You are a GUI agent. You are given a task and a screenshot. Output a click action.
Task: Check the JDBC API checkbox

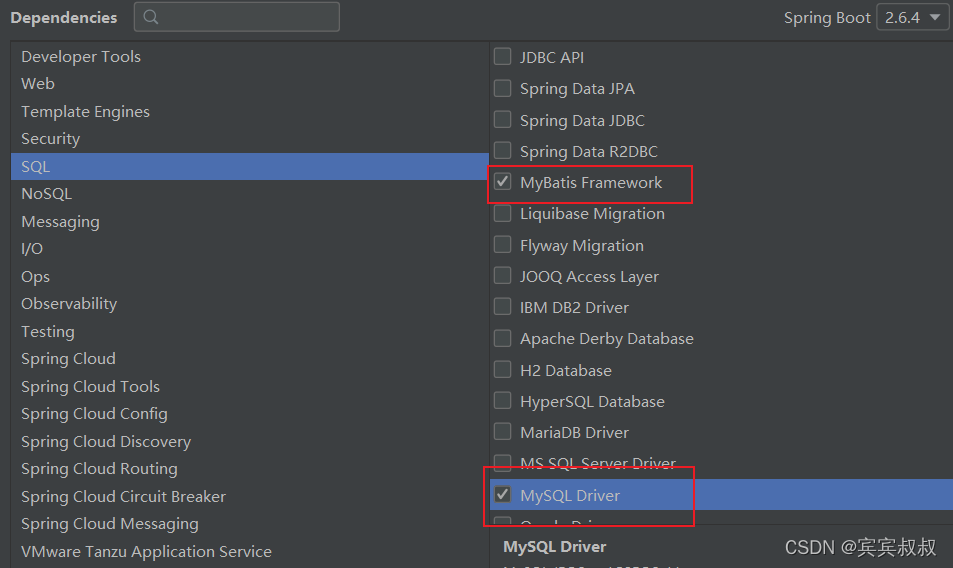tap(503, 56)
